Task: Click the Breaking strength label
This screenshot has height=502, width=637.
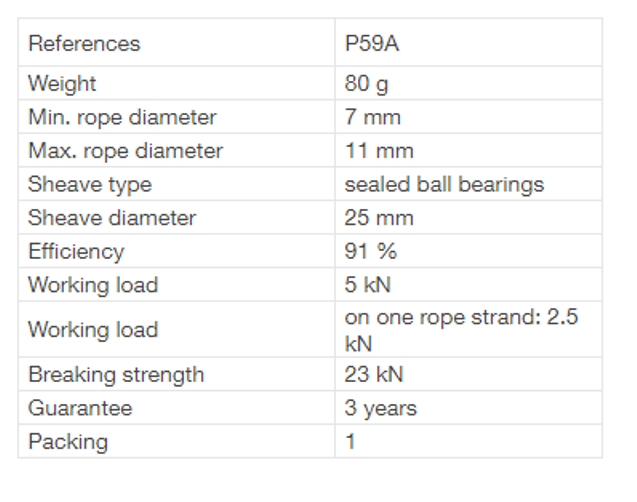Action: tap(116, 375)
